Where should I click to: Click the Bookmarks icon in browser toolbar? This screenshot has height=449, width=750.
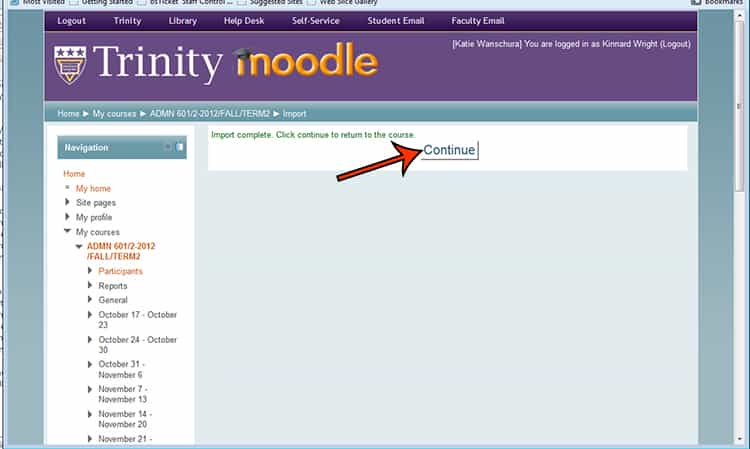[x=695, y=3]
